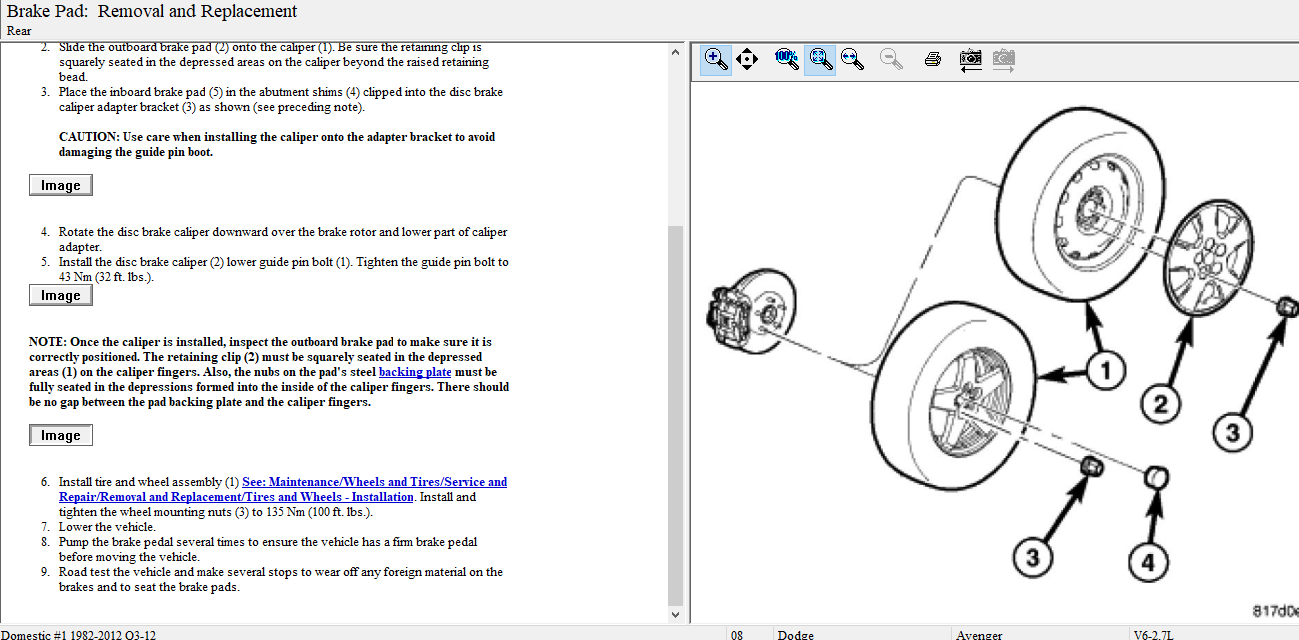Go to previous image with camera icon
Screen dimensions: 1299x640
pos(969,59)
